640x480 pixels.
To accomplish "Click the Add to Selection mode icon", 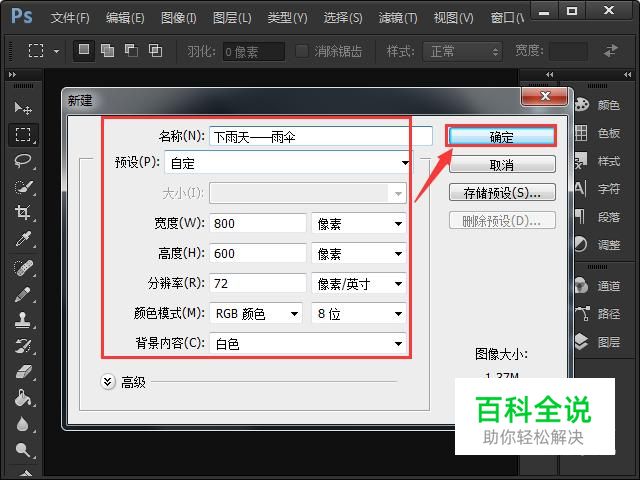I will 107,51.
